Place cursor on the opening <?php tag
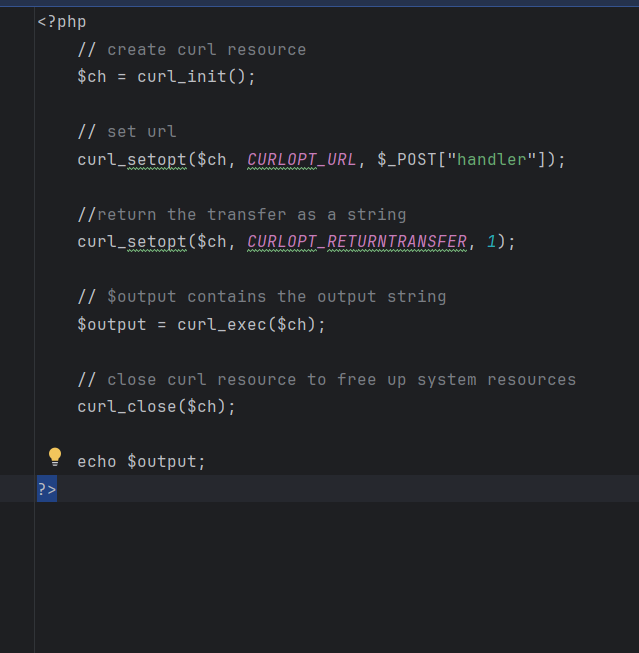The image size is (639, 653). (62, 21)
